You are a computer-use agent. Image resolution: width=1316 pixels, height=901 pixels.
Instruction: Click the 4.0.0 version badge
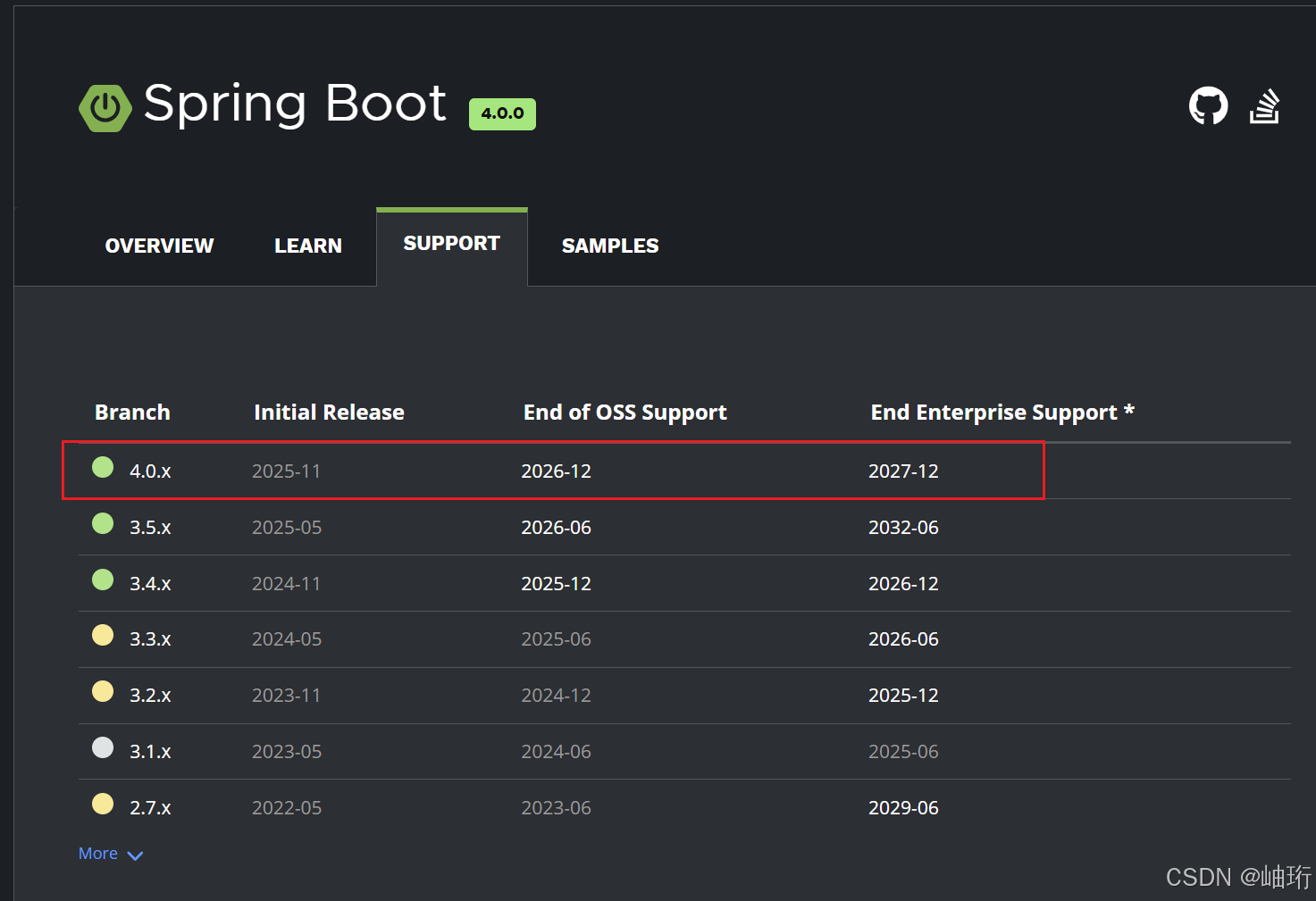[502, 113]
